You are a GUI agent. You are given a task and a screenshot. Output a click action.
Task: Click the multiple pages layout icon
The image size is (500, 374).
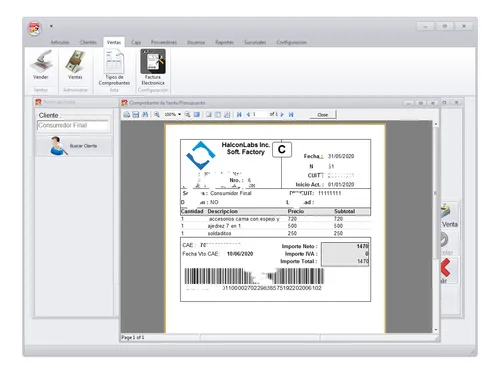pyautogui.click(x=227, y=115)
